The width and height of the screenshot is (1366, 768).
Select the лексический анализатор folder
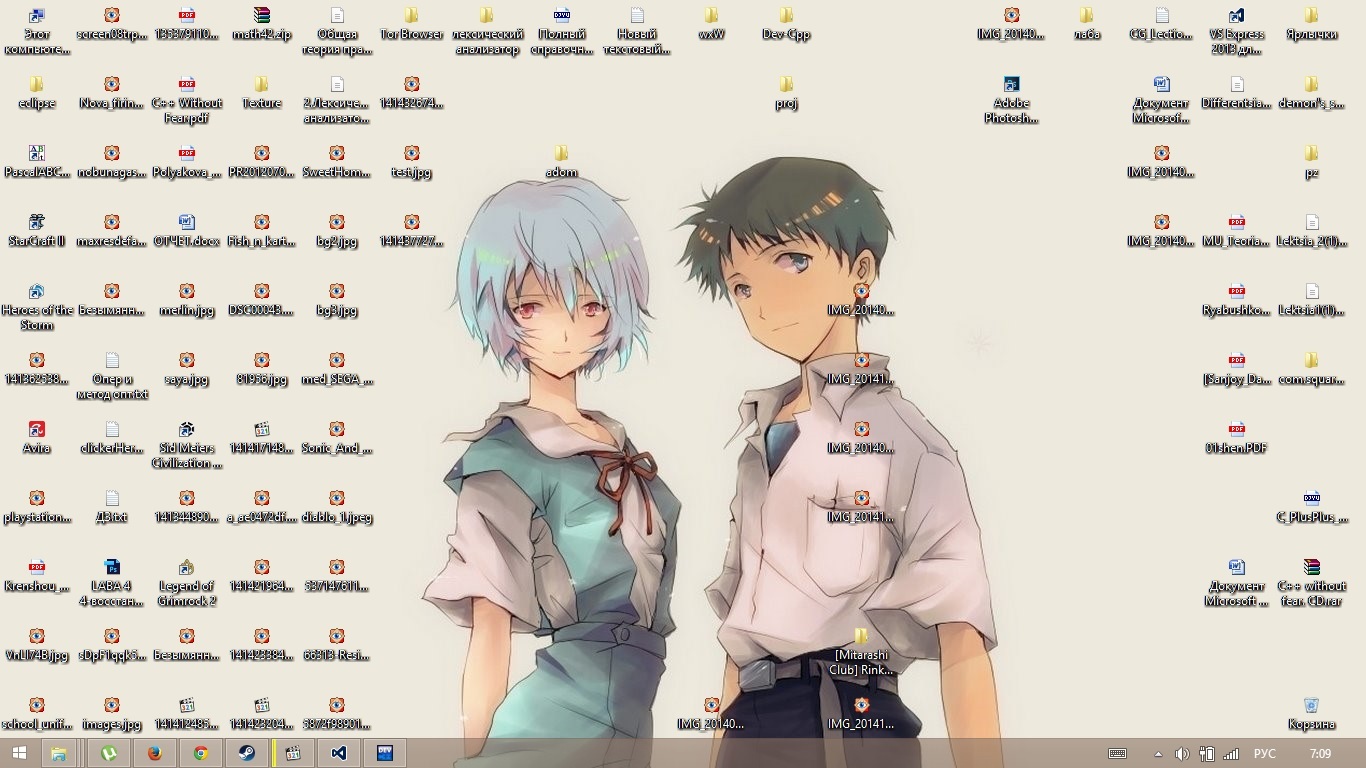486,31
